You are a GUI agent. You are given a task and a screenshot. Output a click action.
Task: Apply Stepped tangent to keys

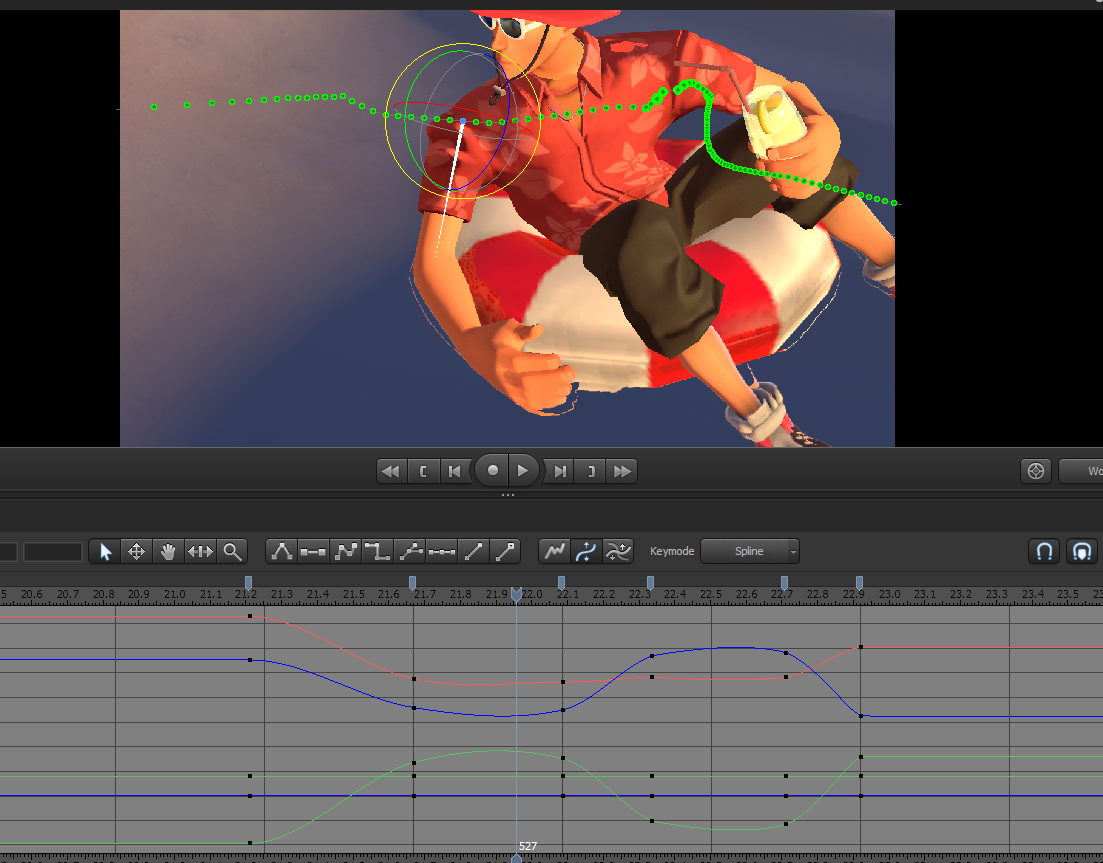[378, 551]
